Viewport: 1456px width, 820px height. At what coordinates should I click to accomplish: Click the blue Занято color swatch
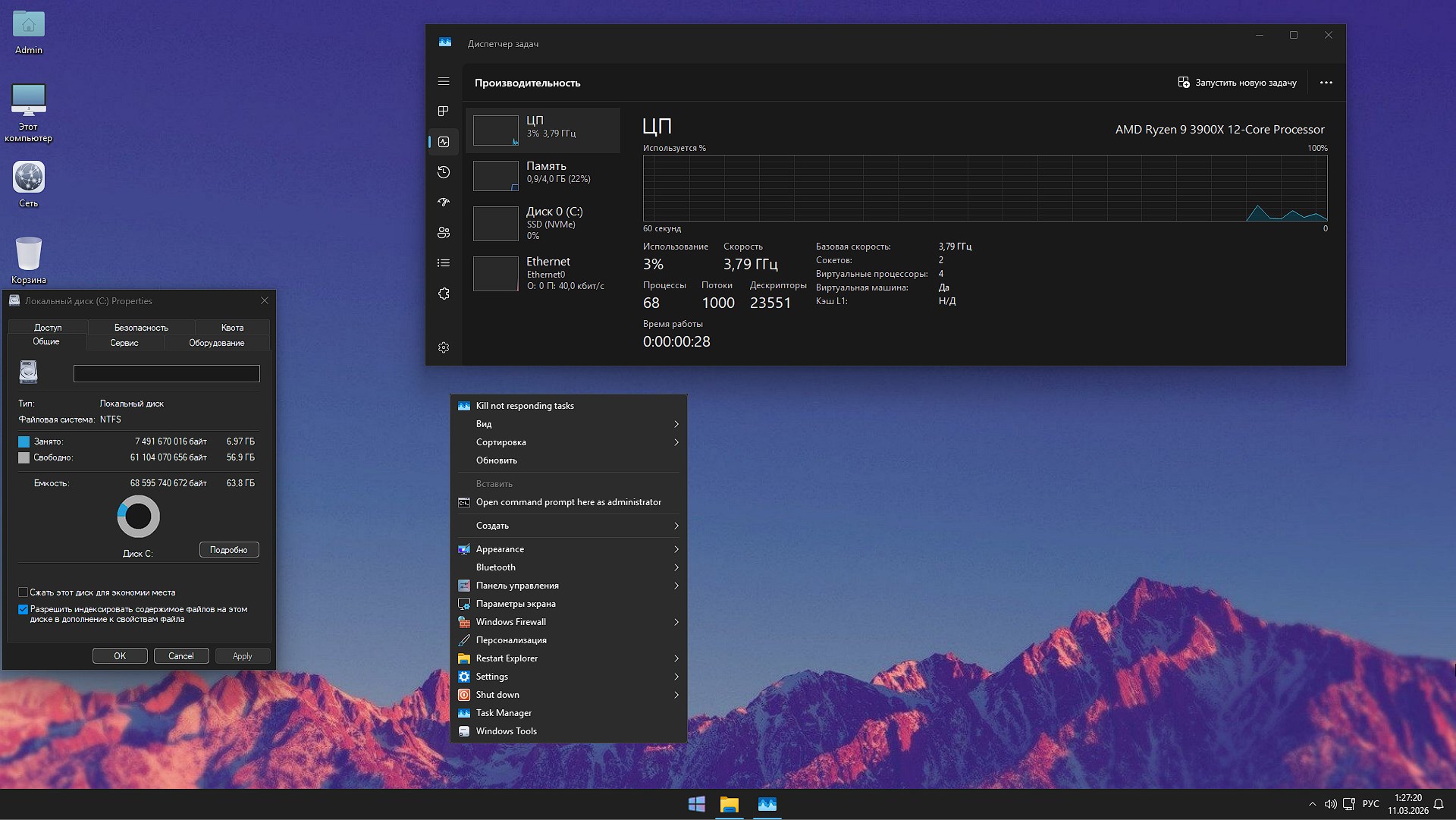24,441
